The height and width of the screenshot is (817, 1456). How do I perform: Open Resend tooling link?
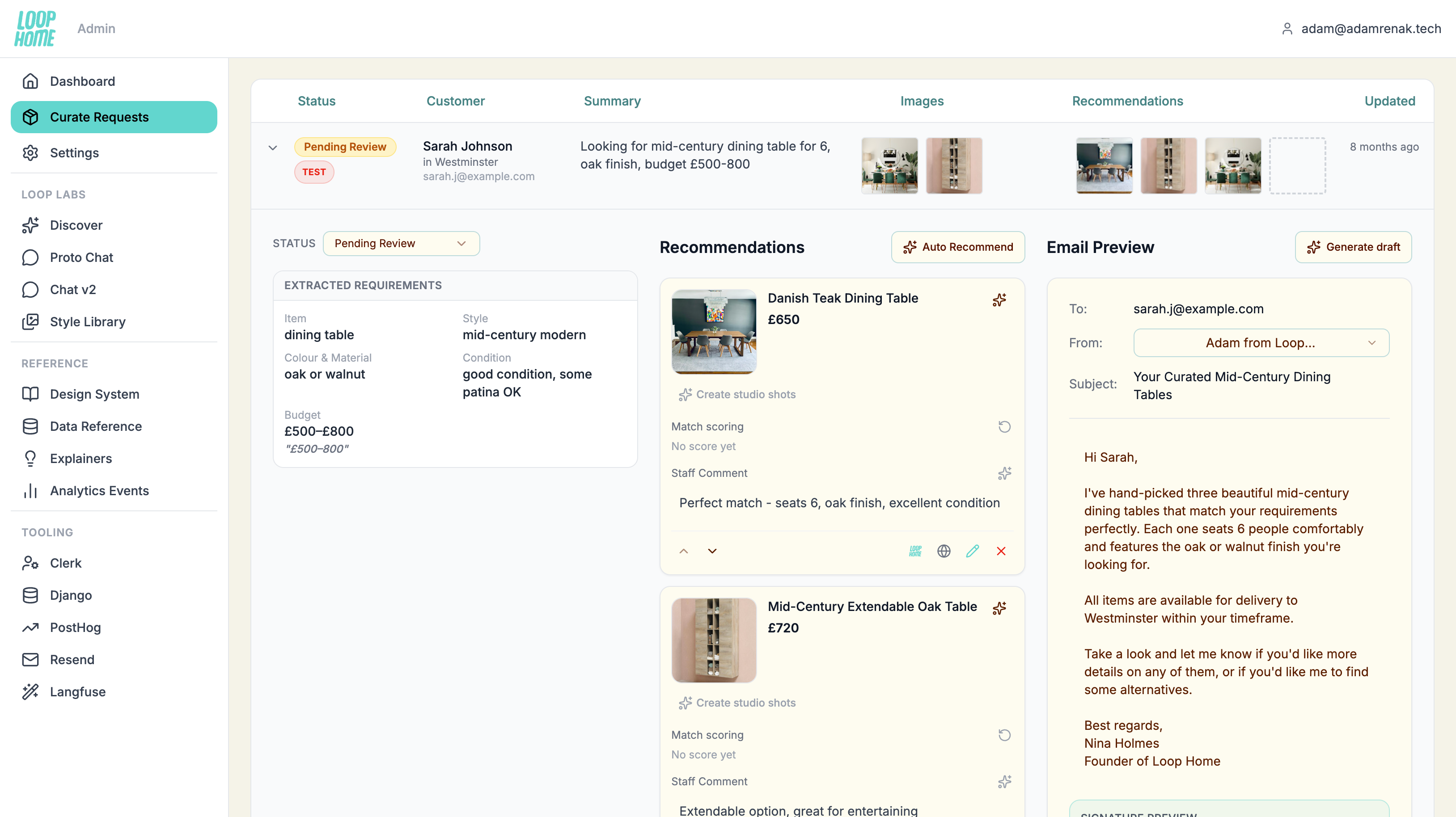114,659
